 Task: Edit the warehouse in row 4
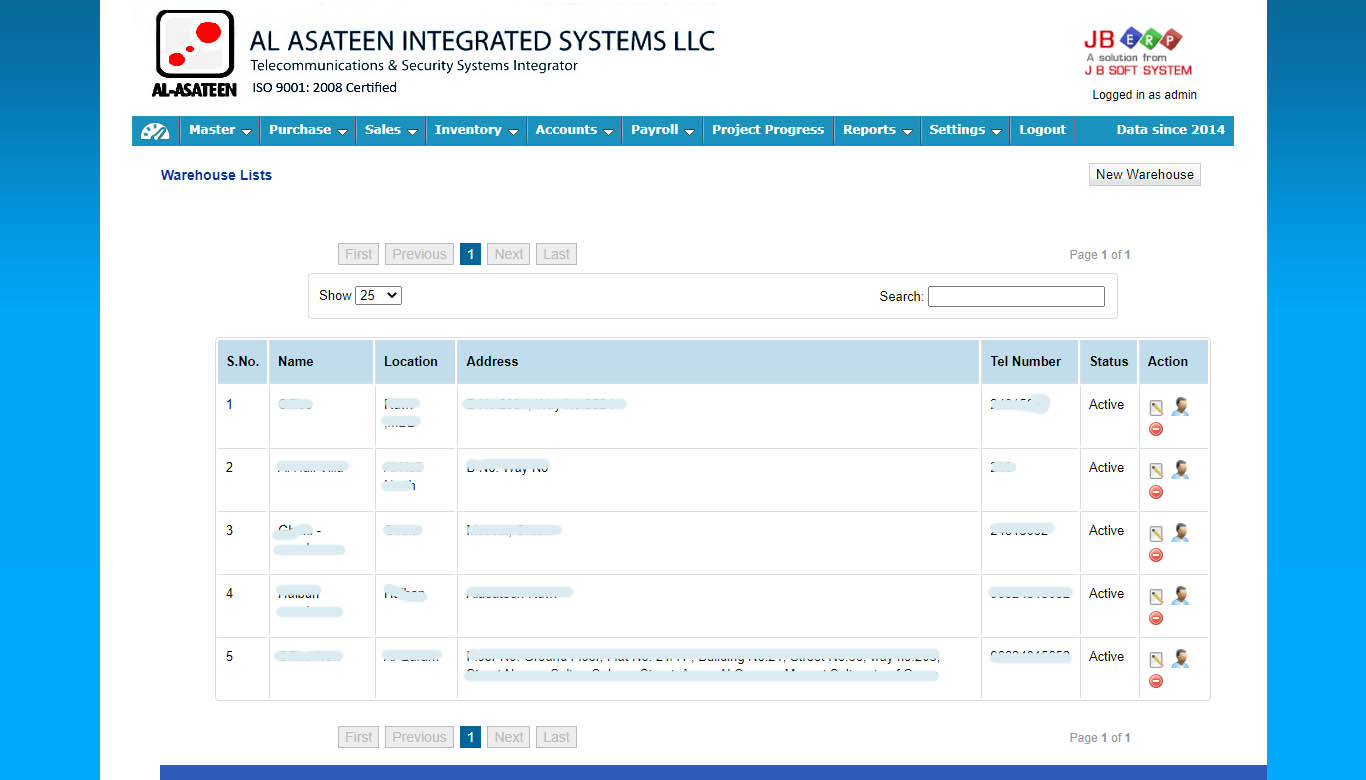(x=1156, y=597)
